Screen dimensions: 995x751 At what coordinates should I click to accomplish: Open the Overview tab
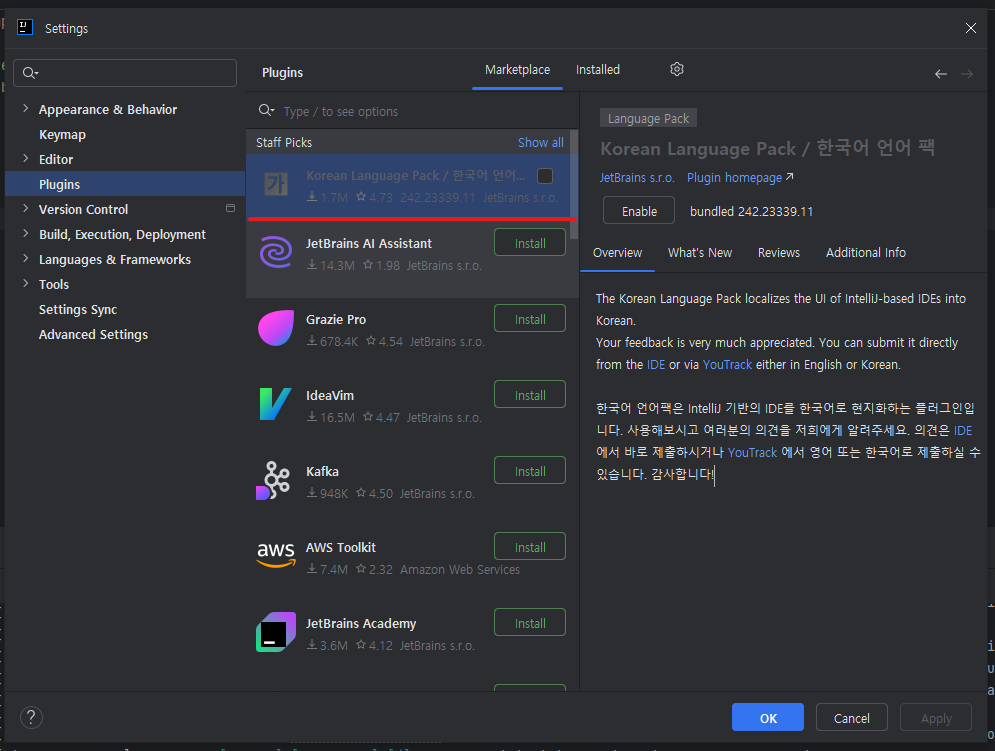point(617,253)
